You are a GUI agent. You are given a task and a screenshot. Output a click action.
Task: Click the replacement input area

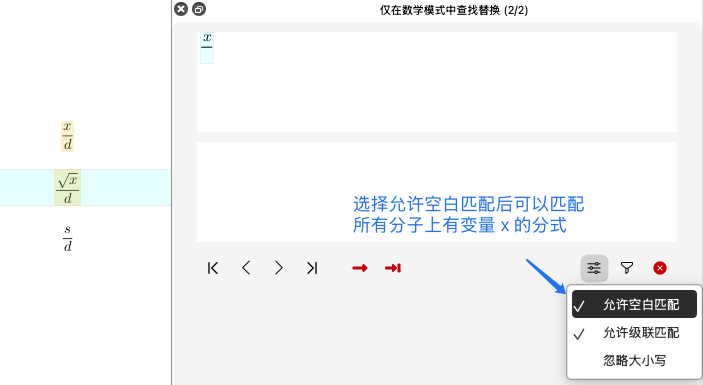437,192
